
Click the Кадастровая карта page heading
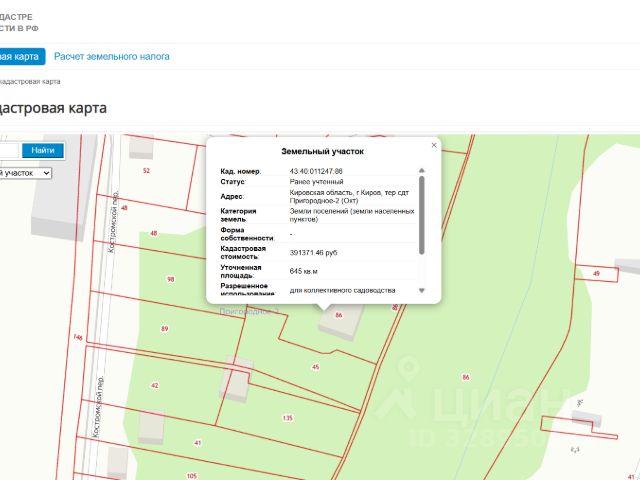coord(53,108)
